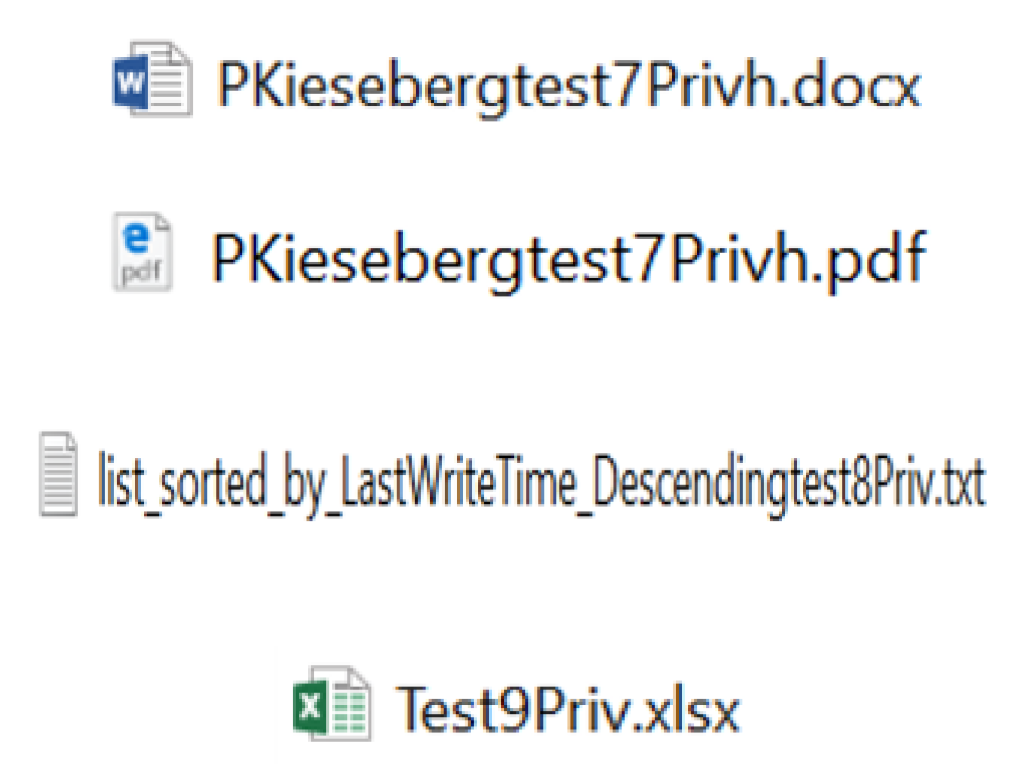The image size is (1012, 778).
Task: Select the list_sorted_by_LastWriteTime_Descendingtest8Priv.txt file name
Action: (541, 484)
